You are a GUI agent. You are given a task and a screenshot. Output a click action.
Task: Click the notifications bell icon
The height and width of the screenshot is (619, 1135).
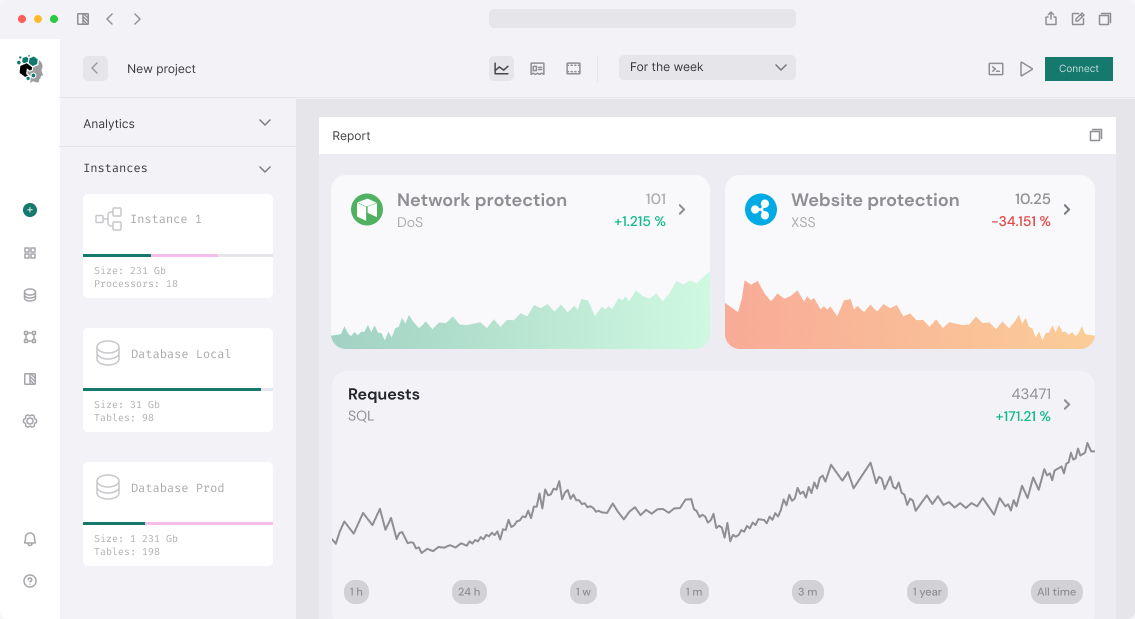click(x=30, y=539)
